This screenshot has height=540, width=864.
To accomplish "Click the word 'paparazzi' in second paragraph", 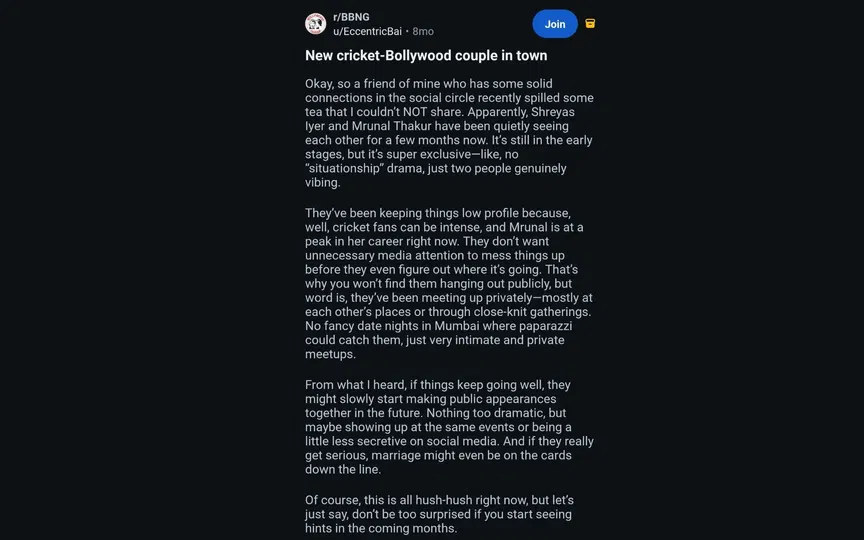I will click(x=550, y=326).
